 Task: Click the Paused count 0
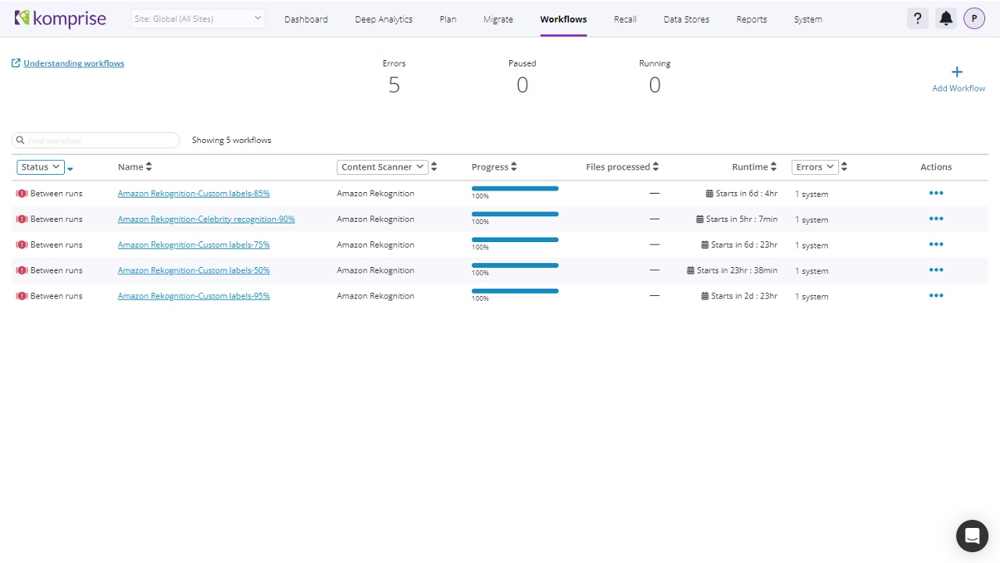pyautogui.click(x=522, y=85)
